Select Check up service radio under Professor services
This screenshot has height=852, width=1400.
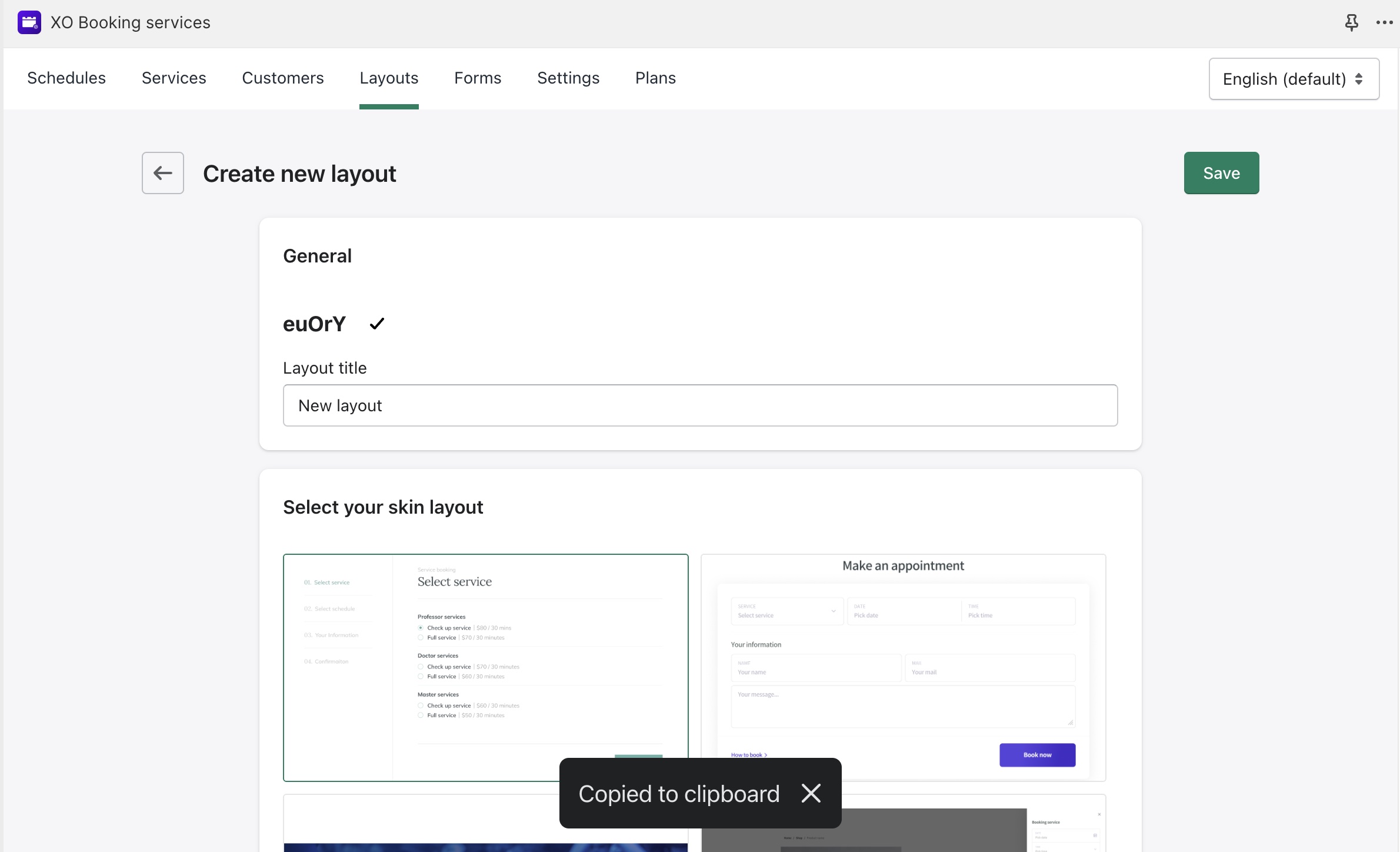pyautogui.click(x=420, y=628)
